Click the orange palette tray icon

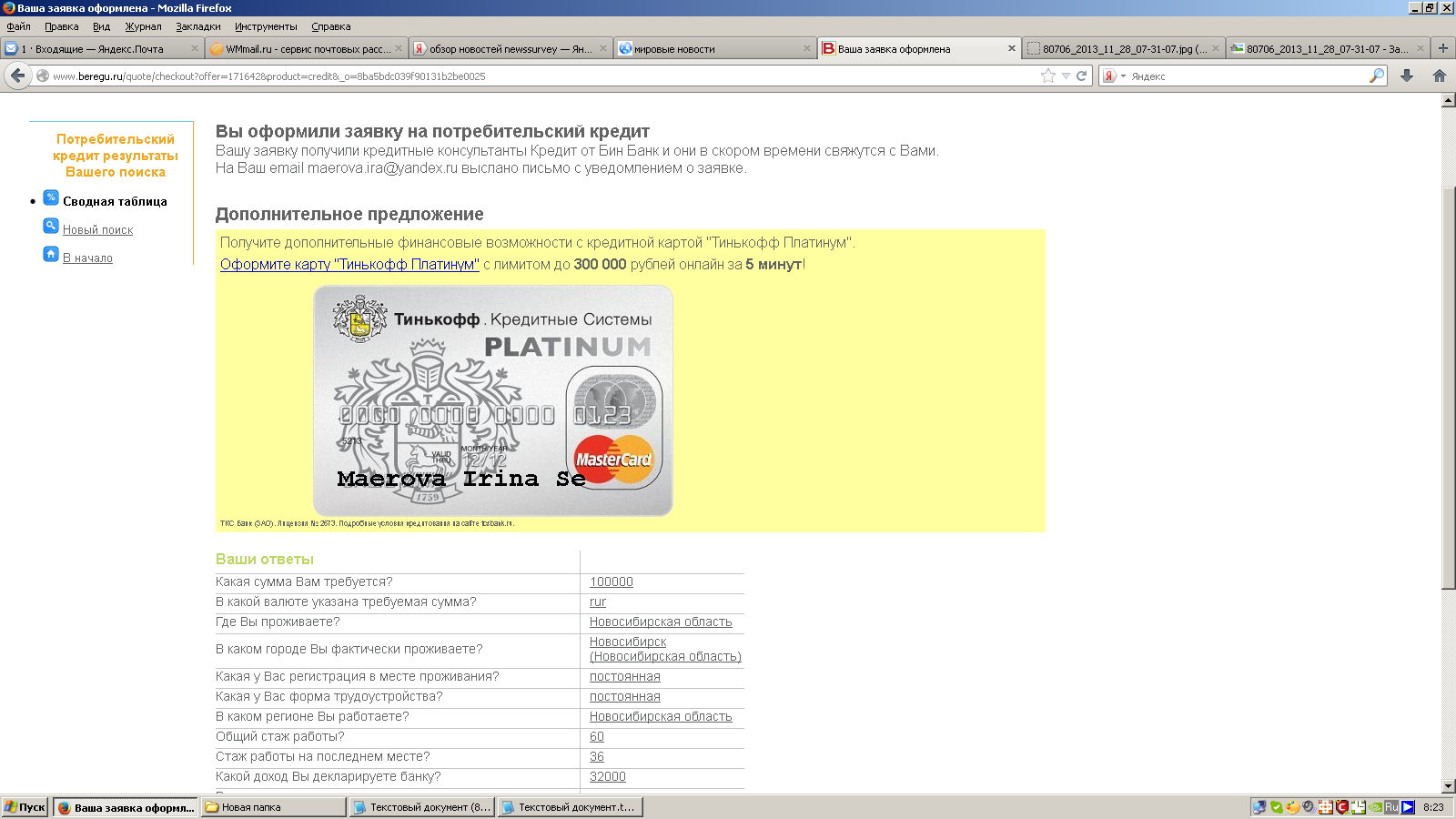pyautogui.click(x=1292, y=807)
